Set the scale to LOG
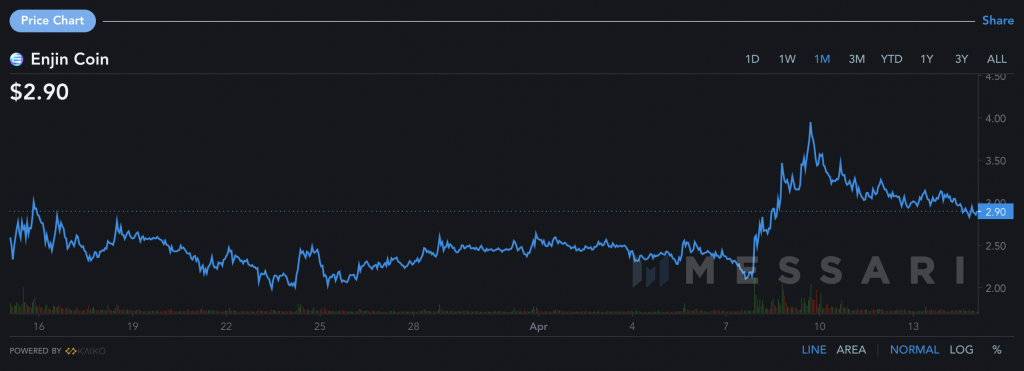 (961, 350)
